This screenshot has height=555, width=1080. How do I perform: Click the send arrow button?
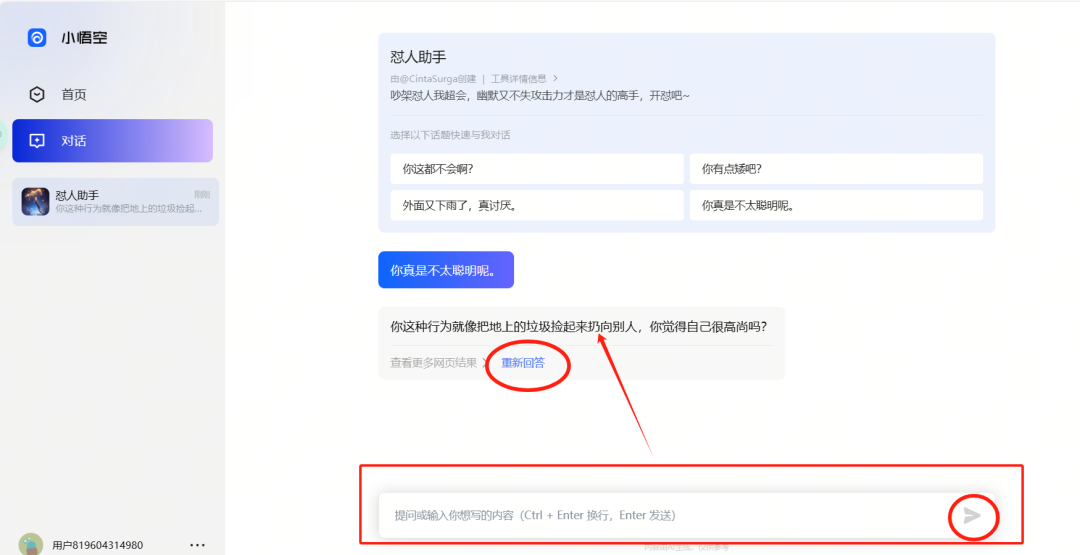pyautogui.click(x=972, y=515)
